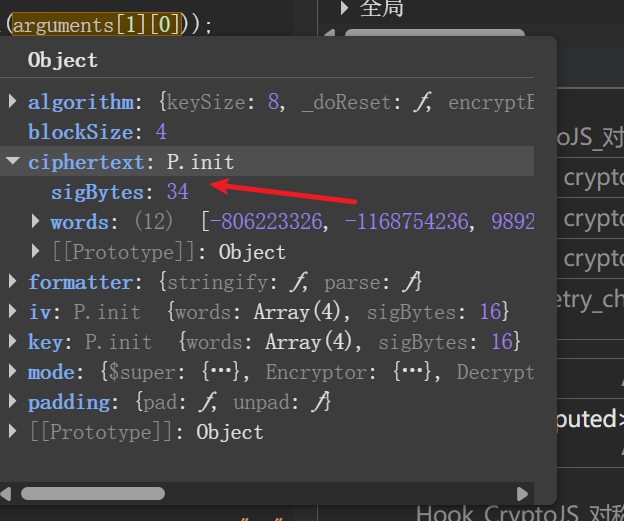The height and width of the screenshot is (521, 624).
Task: Expand the algorithm property
Action: point(12,102)
